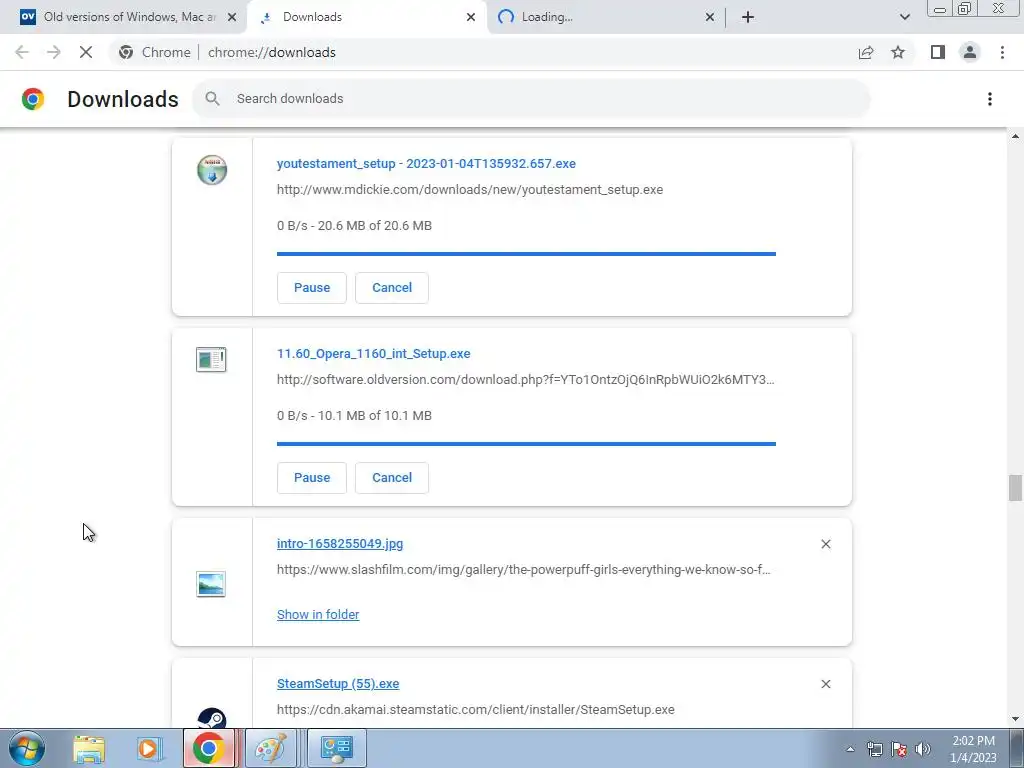The height and width of the screenshot is (768, 1024).
Task: Click the Chrome taskbar icon
Action: [208, 748]
